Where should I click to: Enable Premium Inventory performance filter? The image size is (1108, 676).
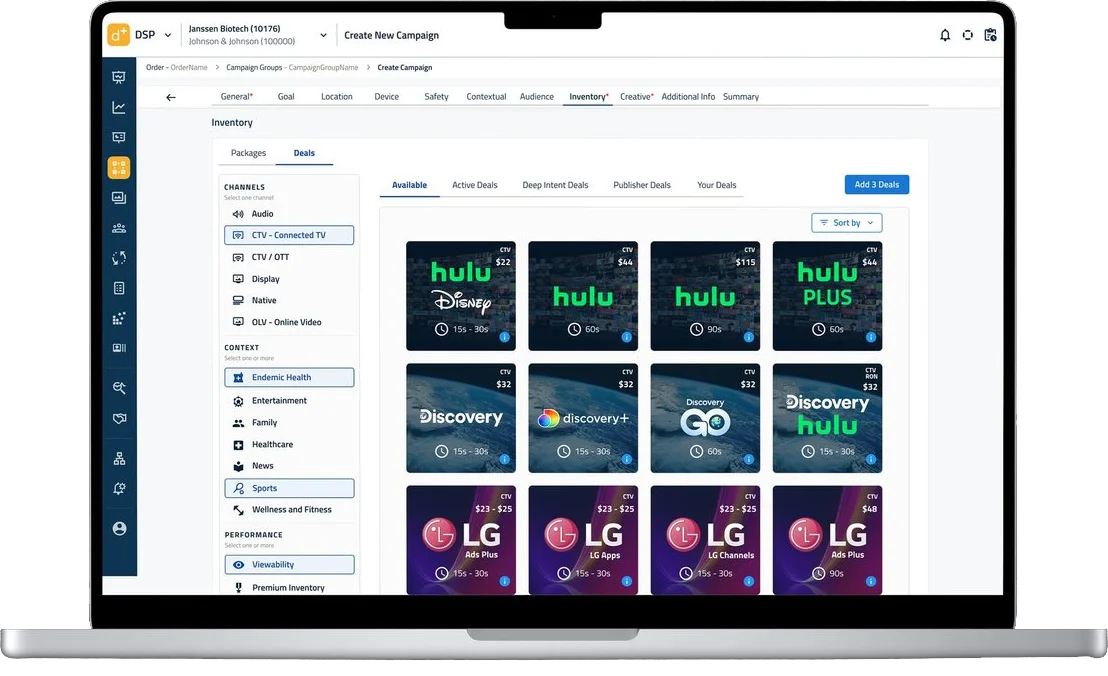coord(289,588)
